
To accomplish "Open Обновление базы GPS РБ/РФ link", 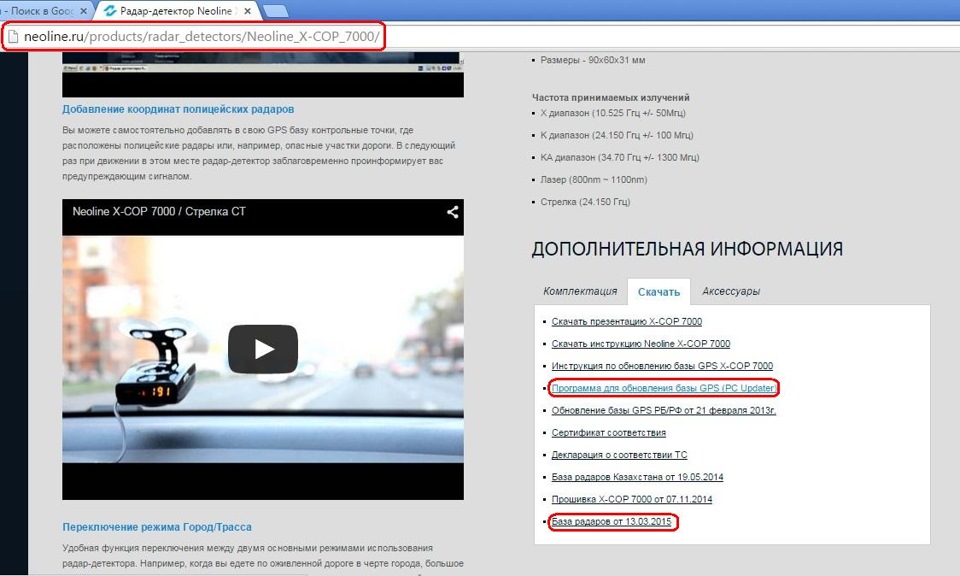I will tap(664, 410).
